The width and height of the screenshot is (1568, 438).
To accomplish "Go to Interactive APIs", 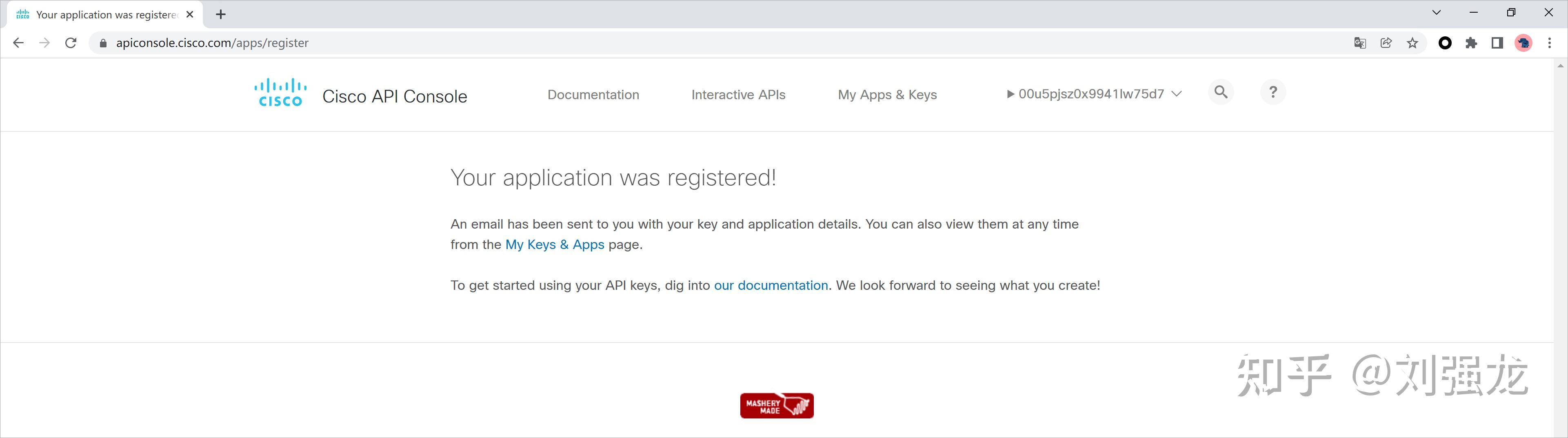I will click(x=738, y=94).
